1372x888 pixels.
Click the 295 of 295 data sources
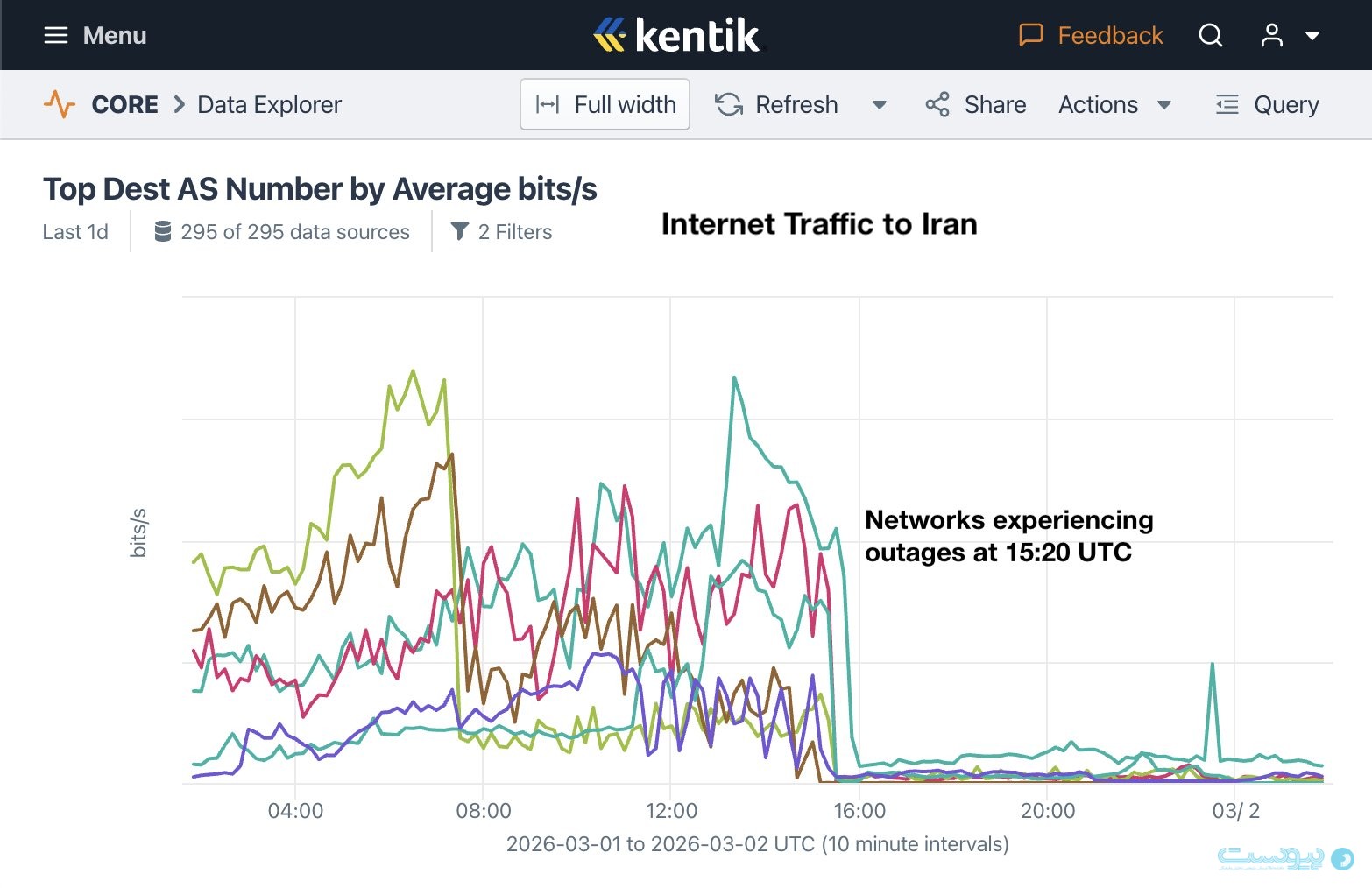(x=282, y=232)
